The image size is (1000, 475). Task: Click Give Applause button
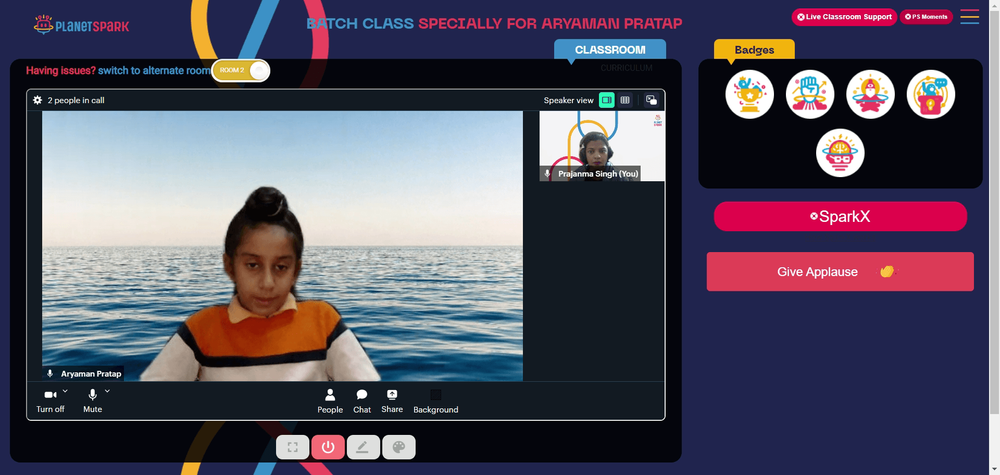point(840,272)
